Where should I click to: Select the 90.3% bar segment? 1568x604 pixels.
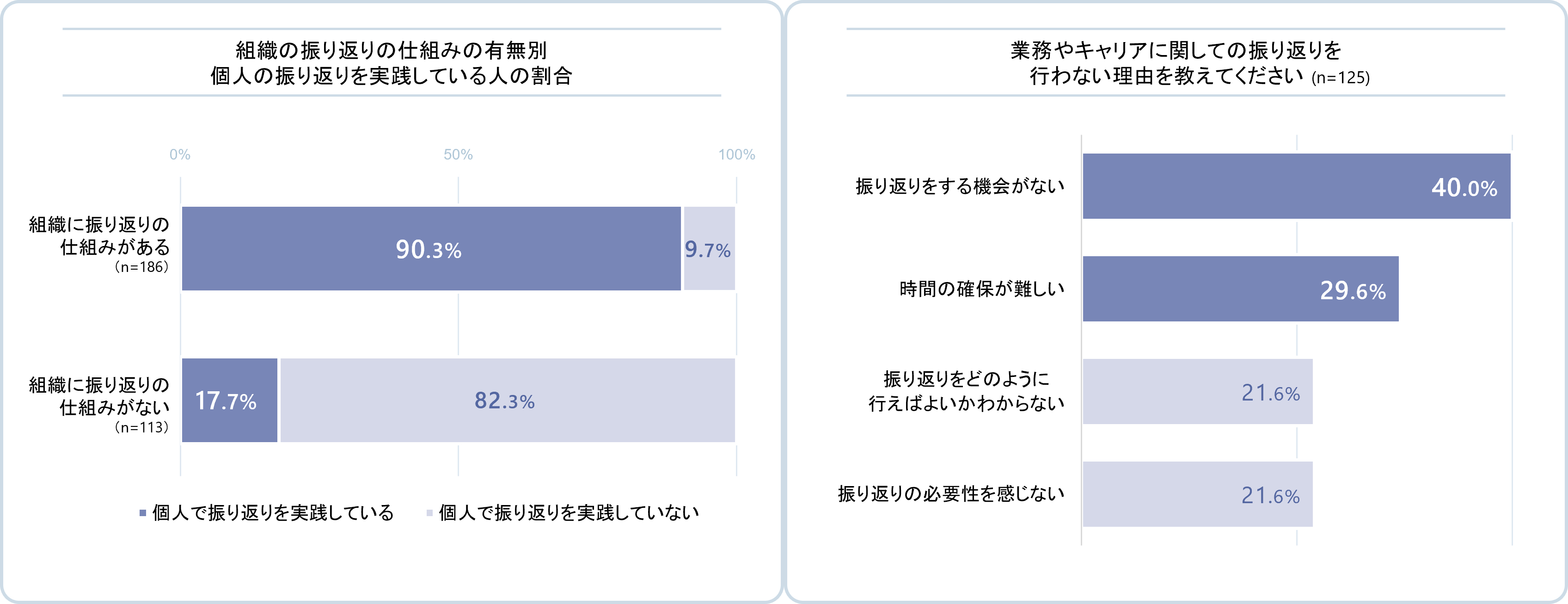tap(431, 248)
